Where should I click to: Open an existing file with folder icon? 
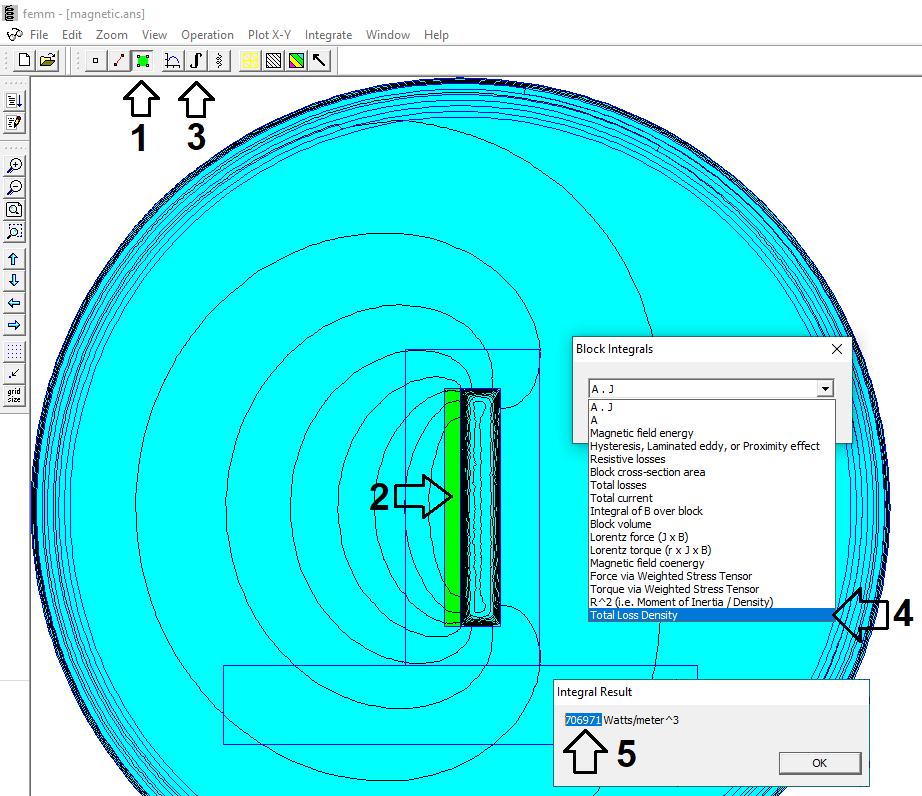point(47,61)
